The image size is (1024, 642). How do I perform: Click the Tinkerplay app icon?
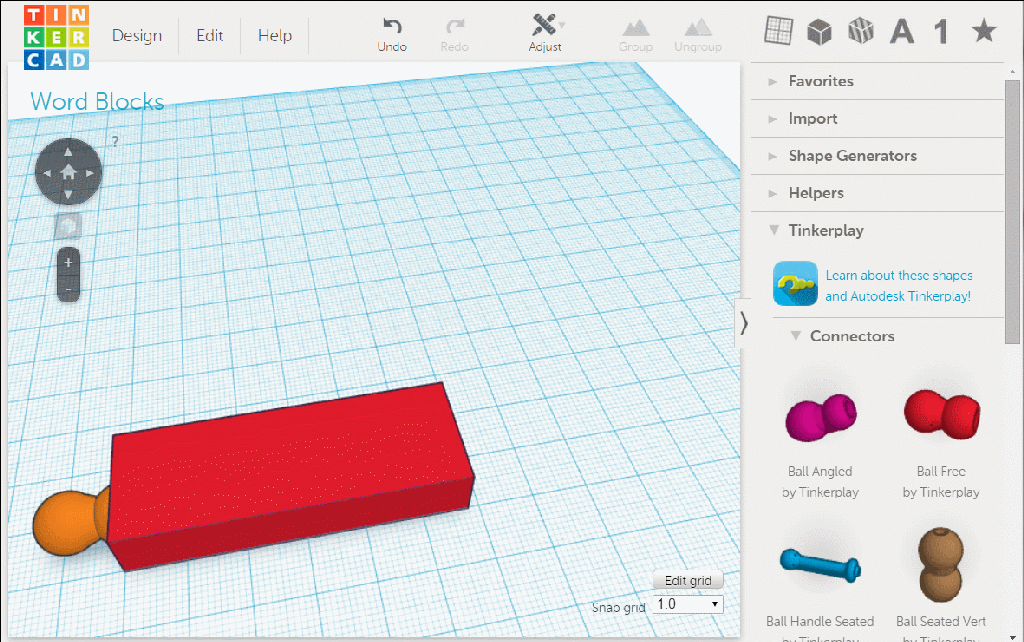pos(795,283)
